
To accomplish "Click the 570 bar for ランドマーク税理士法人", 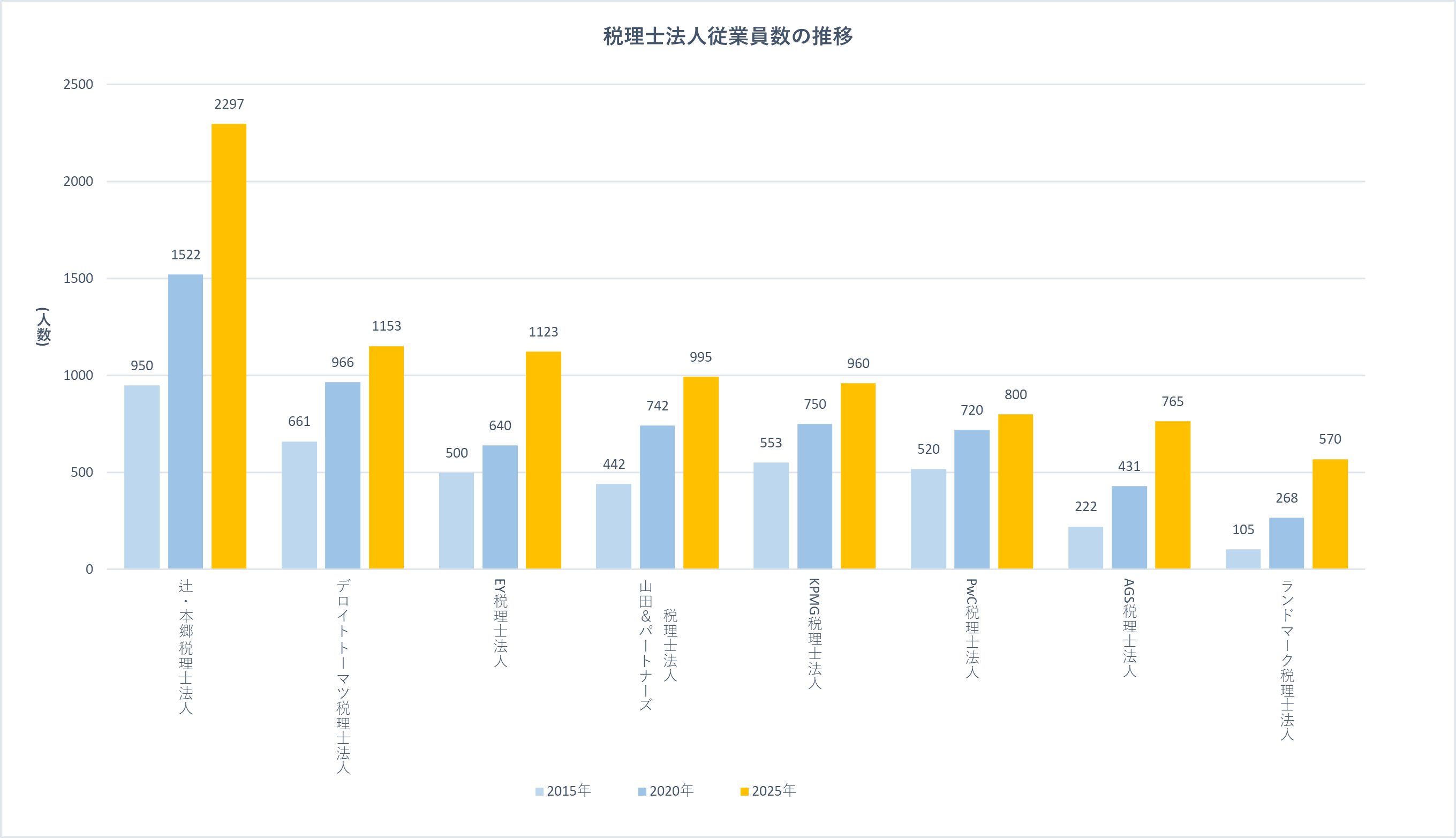I will click(1330, 514).
